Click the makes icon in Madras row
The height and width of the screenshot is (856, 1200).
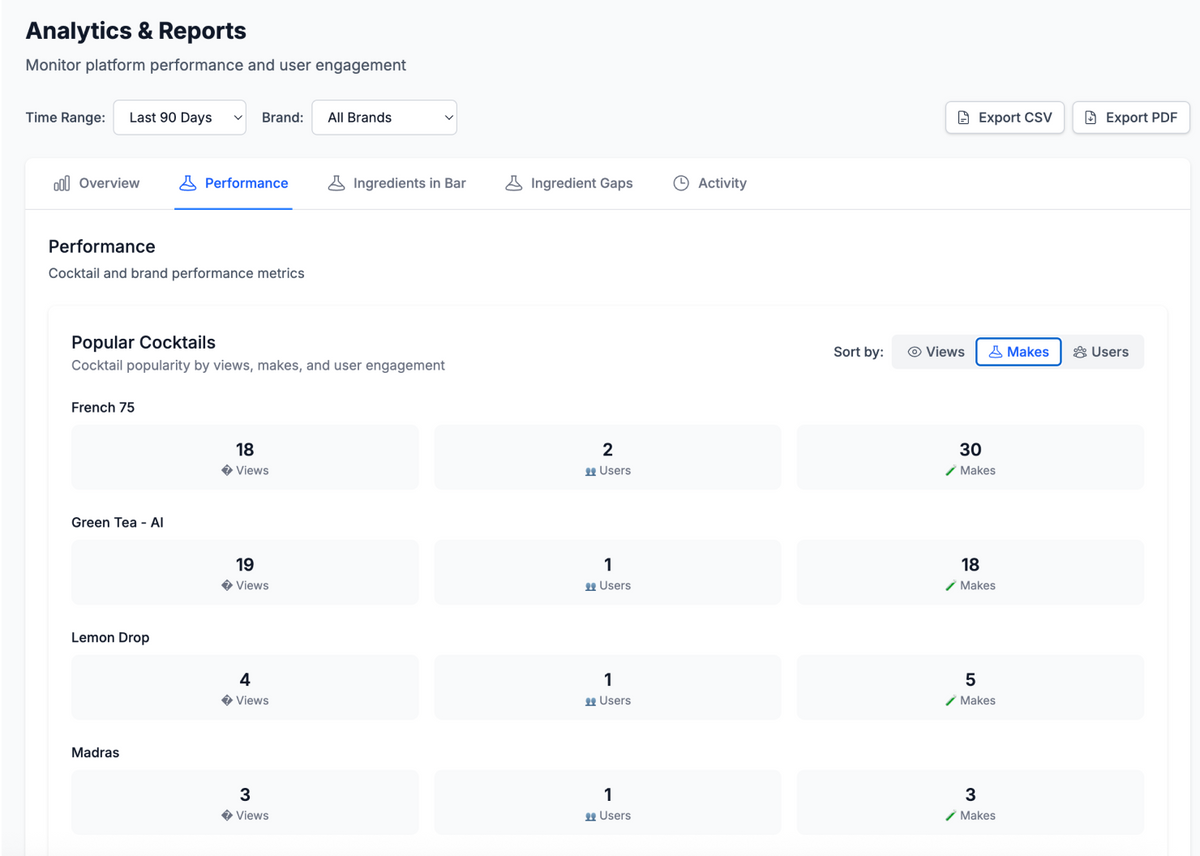click(x=951, y=816)
